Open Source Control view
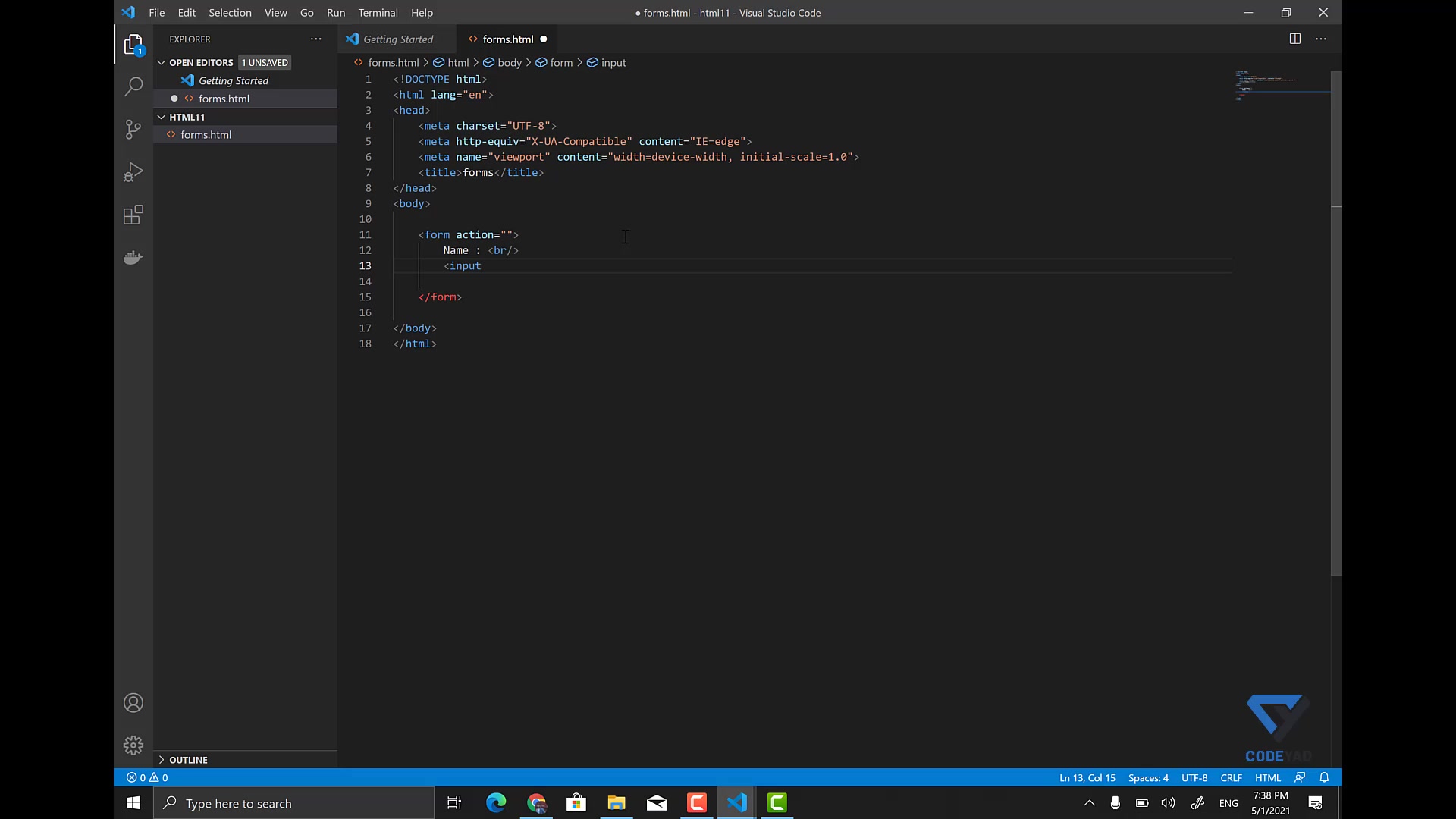Image resolution: width=1456 pixels, height=819 pixels. click(133, 129)
